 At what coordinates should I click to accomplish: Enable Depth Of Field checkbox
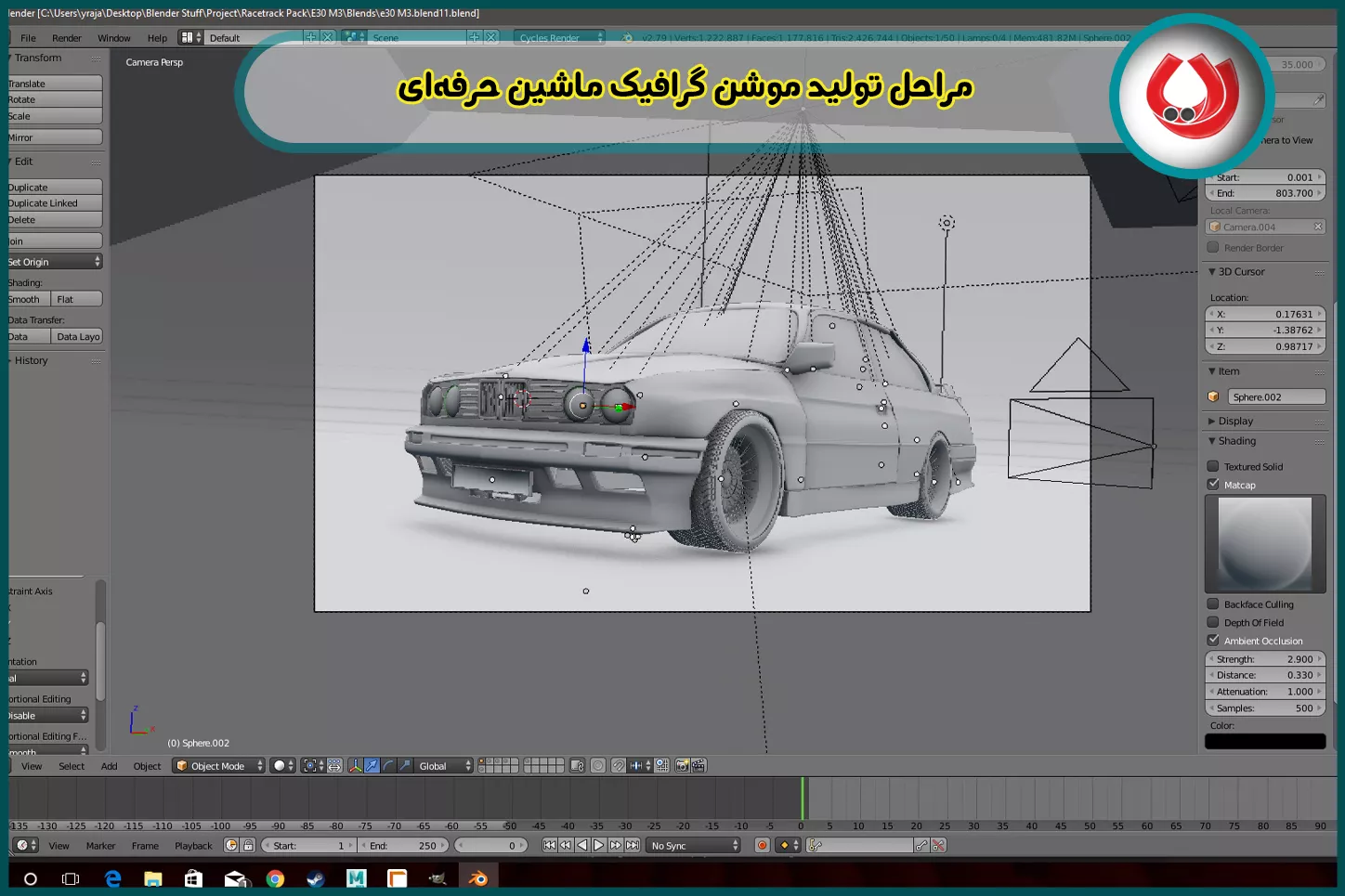click(1213, 622)
